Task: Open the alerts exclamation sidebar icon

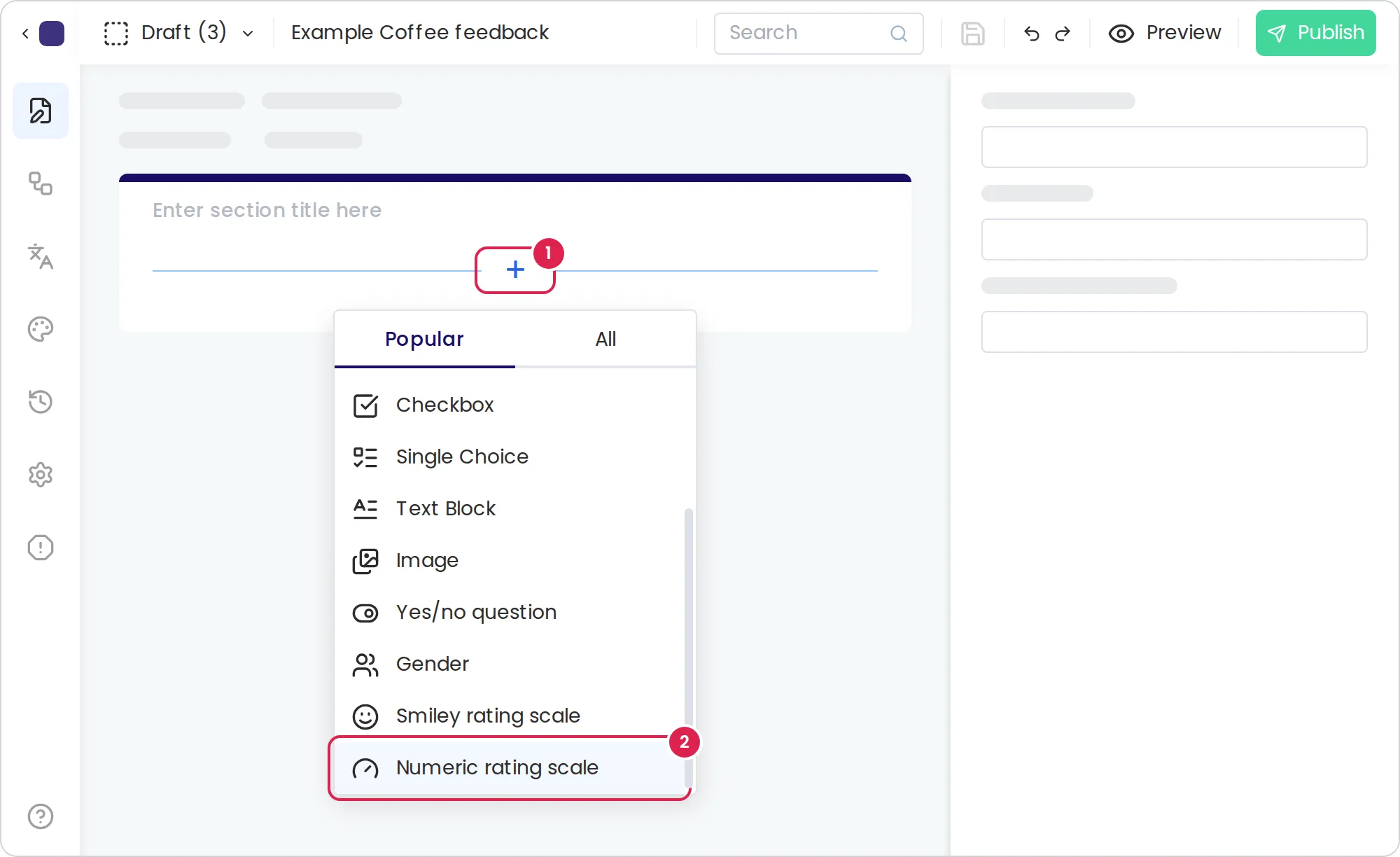Action: pyautogui.click(x=41, y=548)
